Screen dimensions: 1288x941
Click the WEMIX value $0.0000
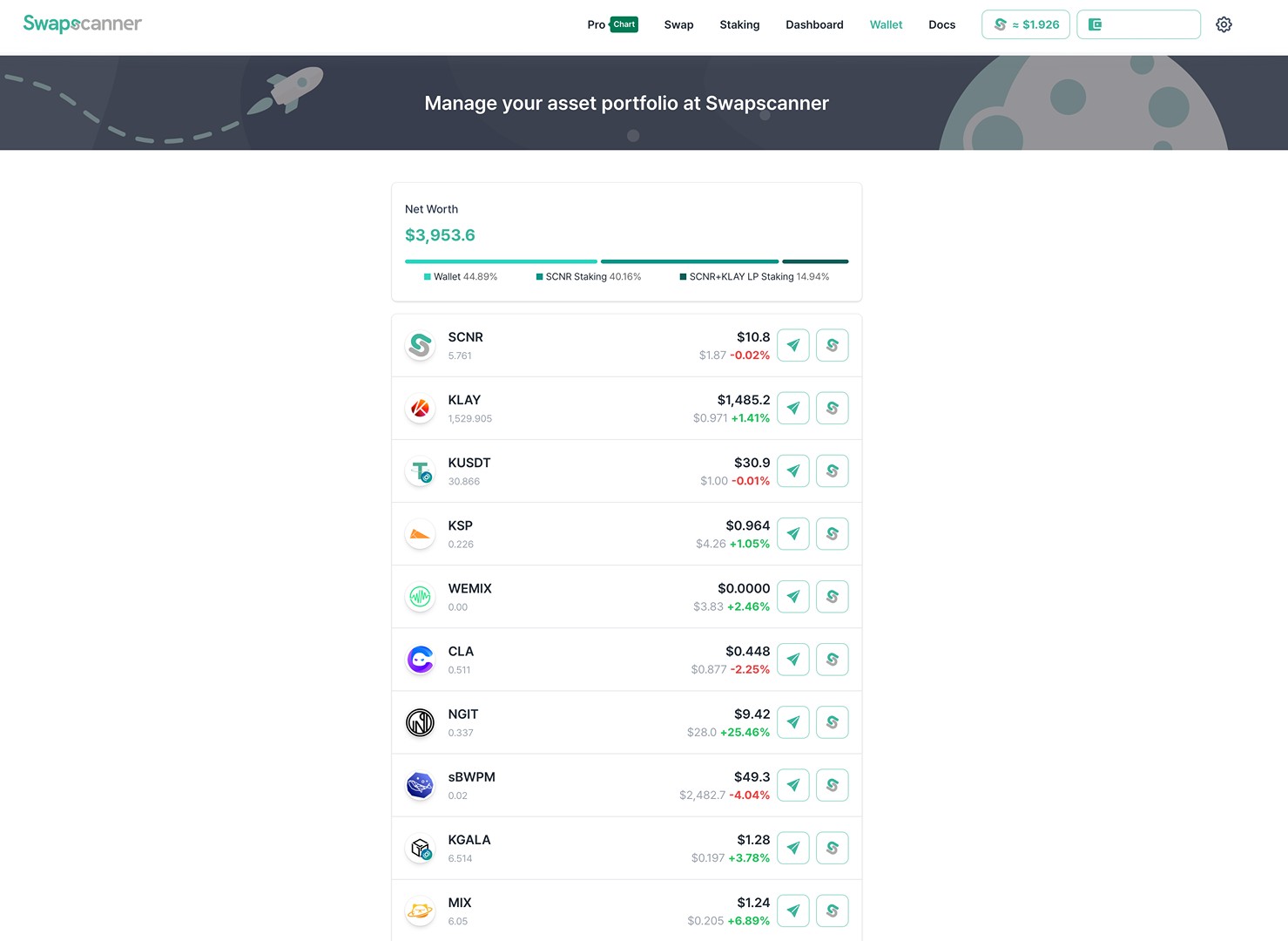[x=744, y=589]
